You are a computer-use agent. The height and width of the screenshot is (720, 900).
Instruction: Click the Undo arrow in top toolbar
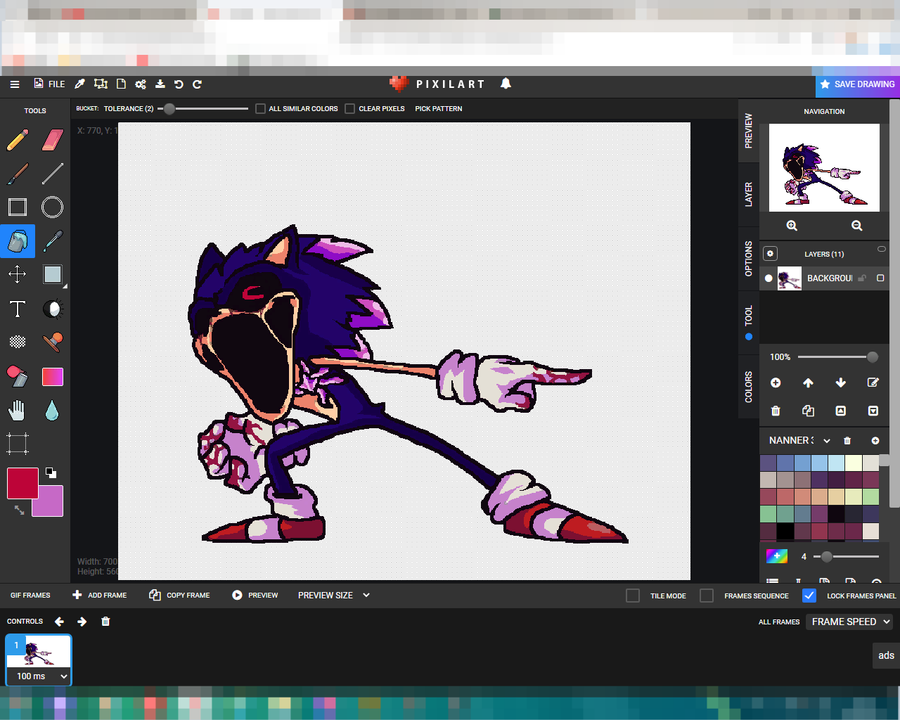coord(179,84)
